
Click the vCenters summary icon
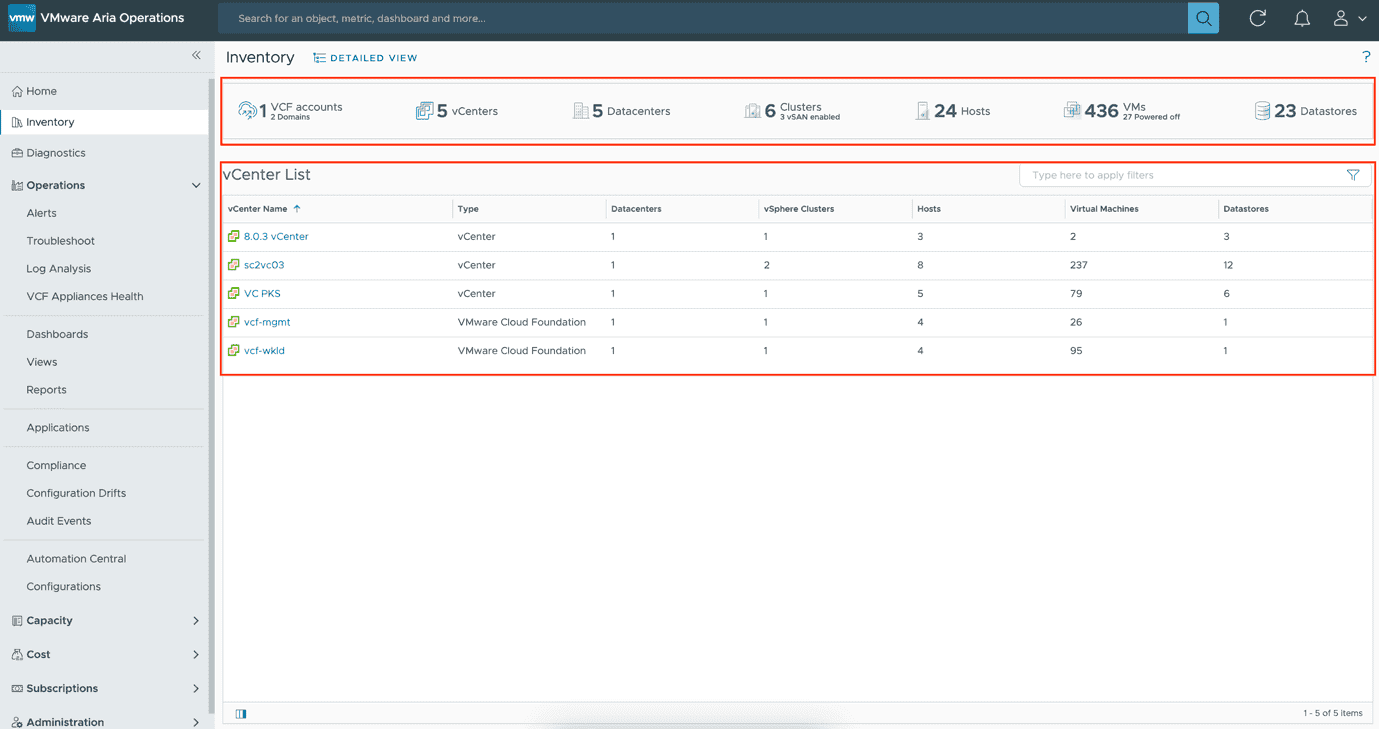(x=424, y=110)
